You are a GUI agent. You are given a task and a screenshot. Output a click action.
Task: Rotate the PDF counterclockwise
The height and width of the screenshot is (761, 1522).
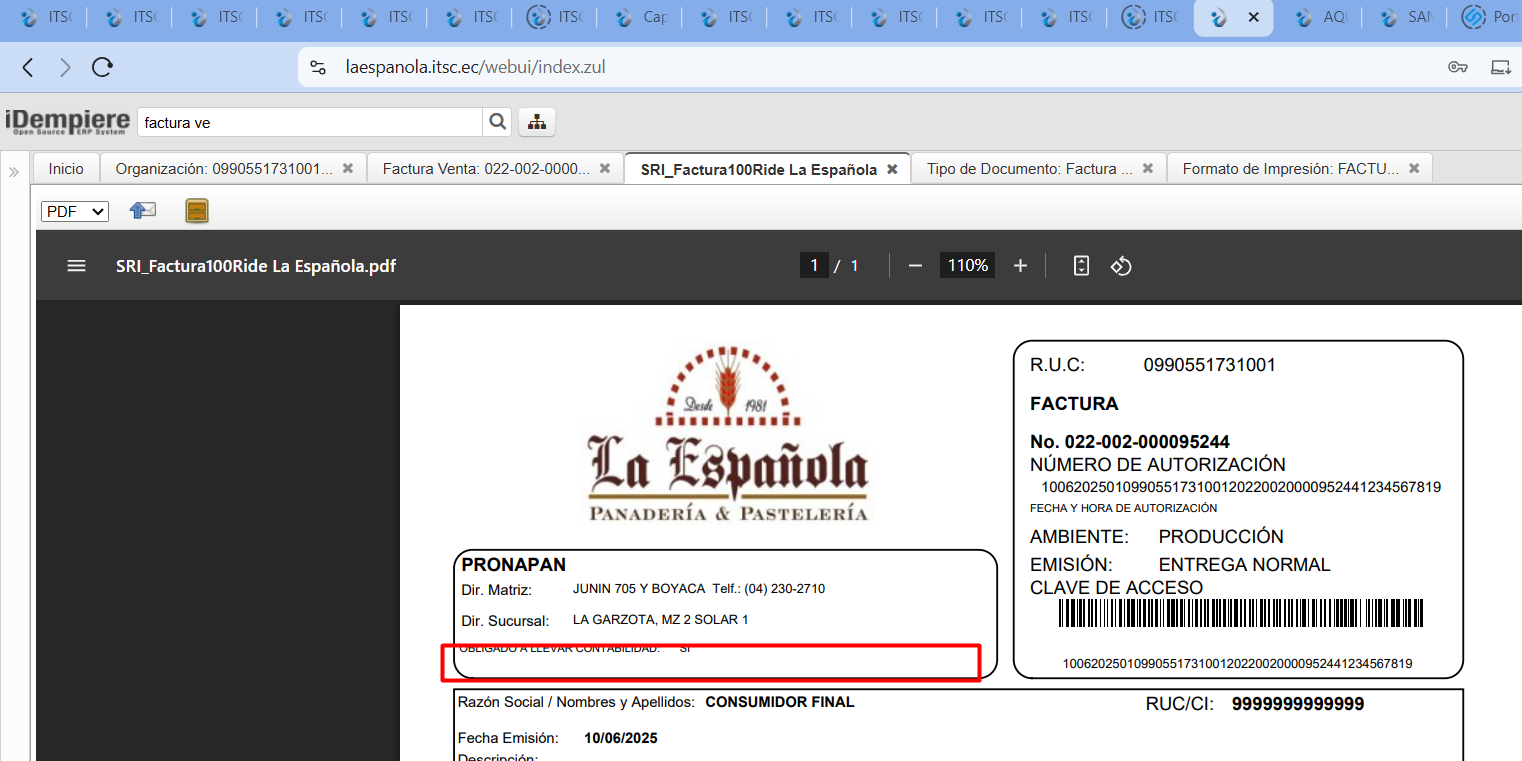(1121, 266)
